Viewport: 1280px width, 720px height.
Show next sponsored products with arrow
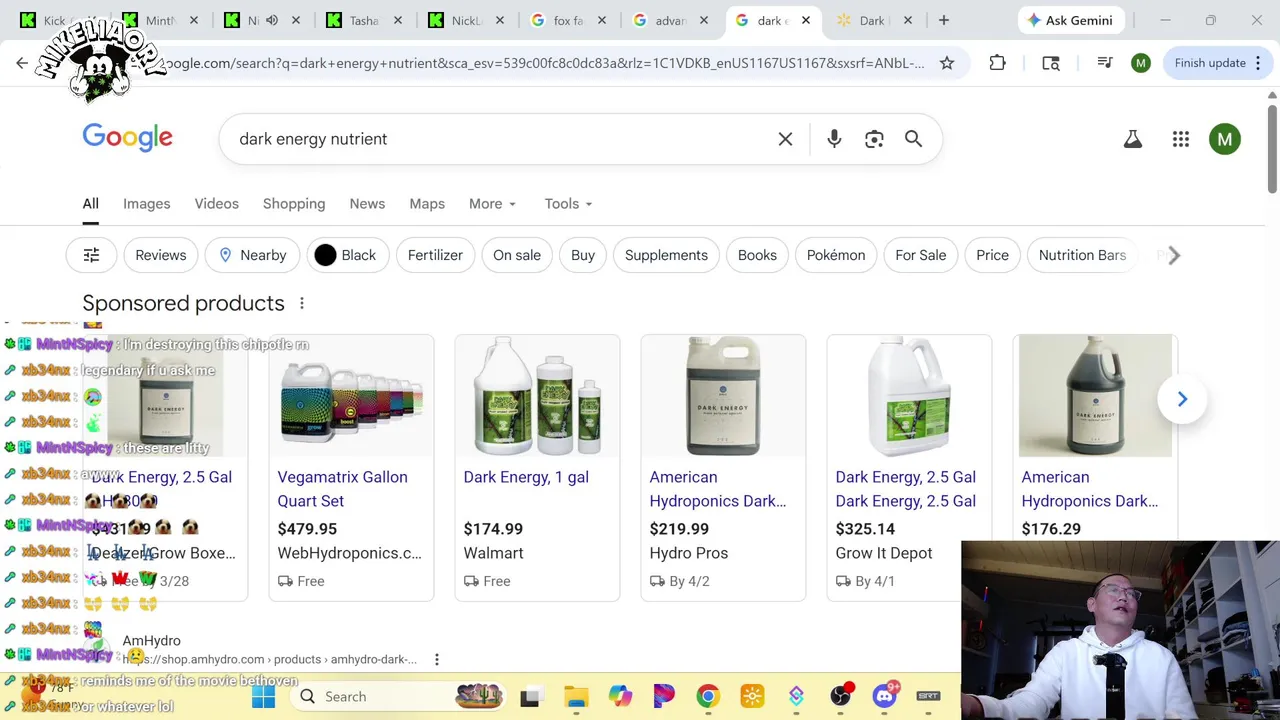1182,399
